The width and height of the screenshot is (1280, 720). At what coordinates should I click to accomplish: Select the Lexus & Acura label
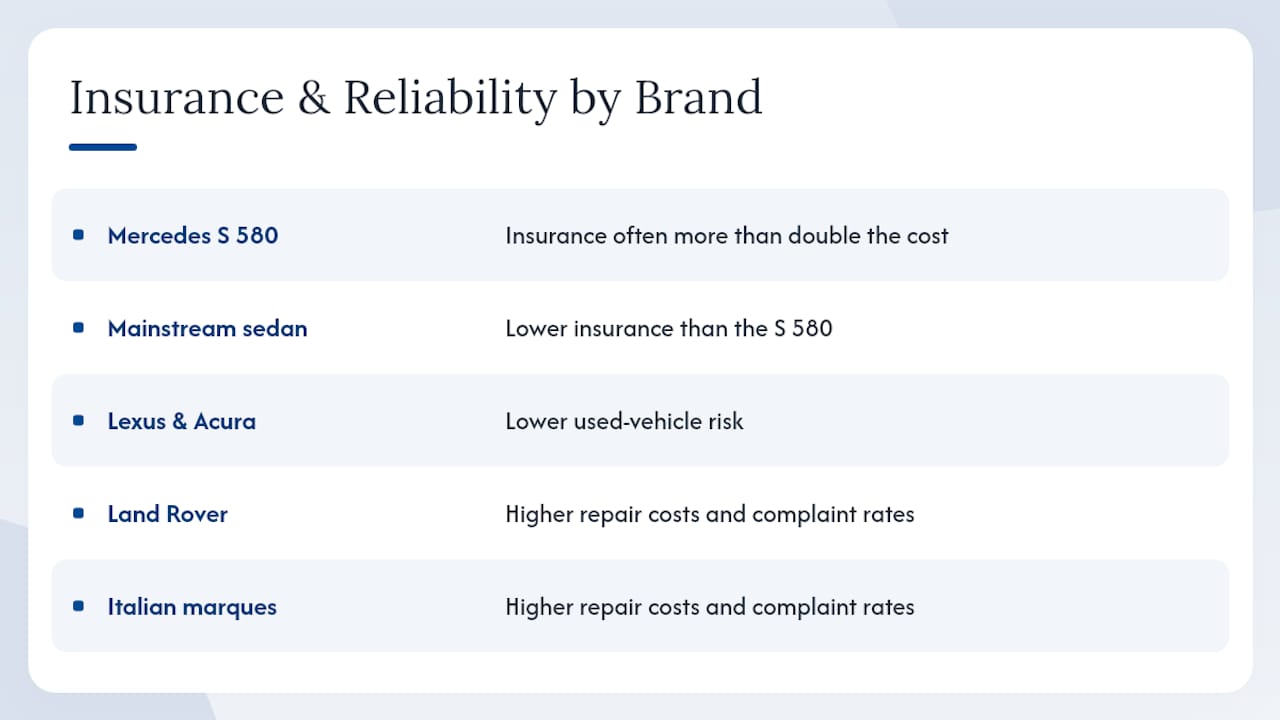tap(182, 421)
